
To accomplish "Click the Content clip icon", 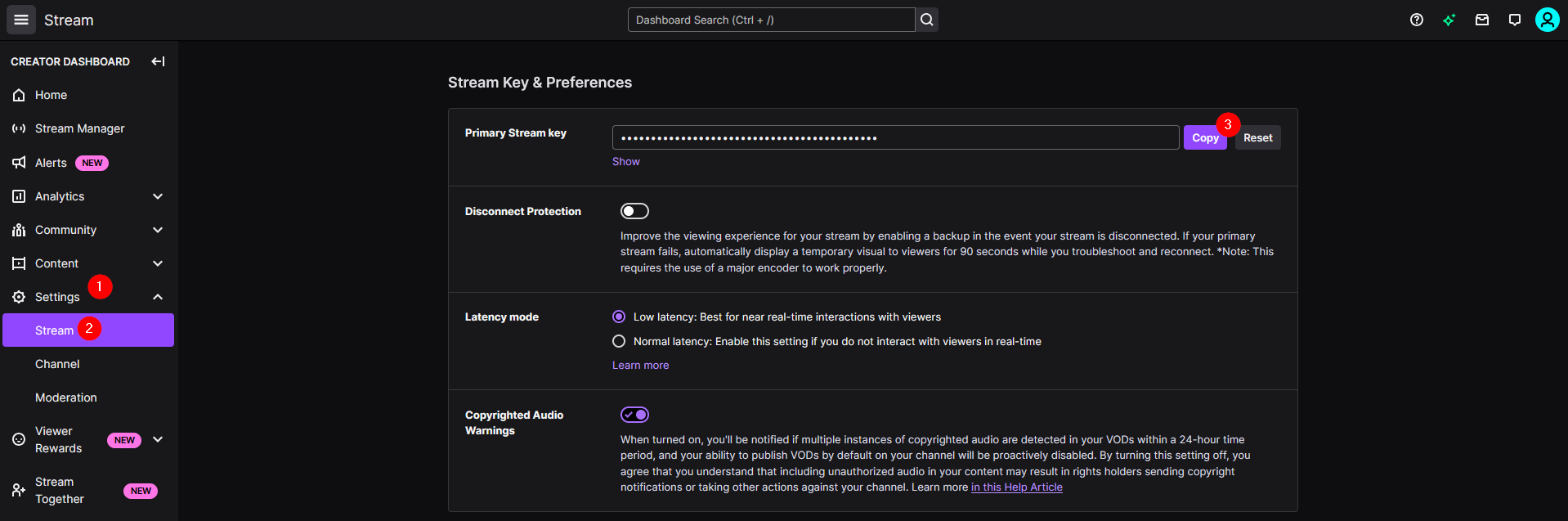I will [19, 263].
